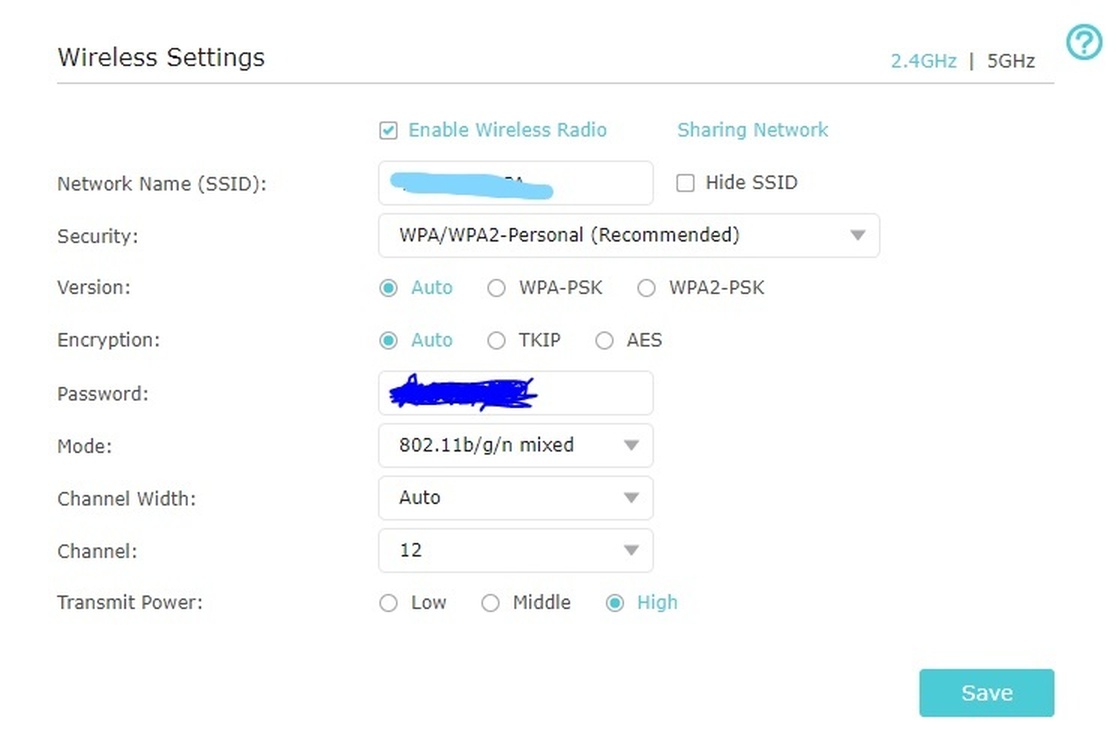Click the Password input field
This screenshot has width=1116, height=744.
click(515, 393)
